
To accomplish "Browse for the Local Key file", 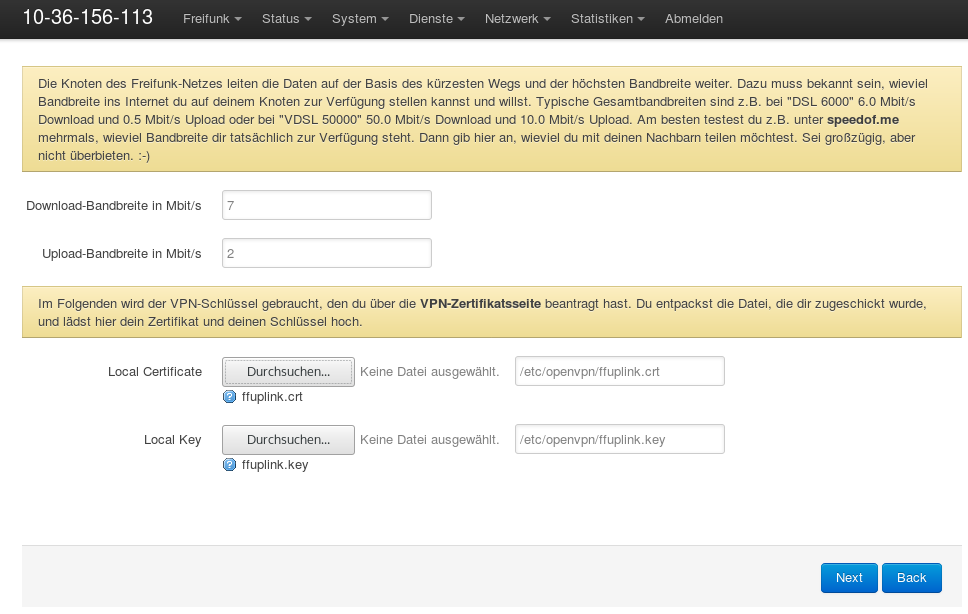I will coord(288,440).
